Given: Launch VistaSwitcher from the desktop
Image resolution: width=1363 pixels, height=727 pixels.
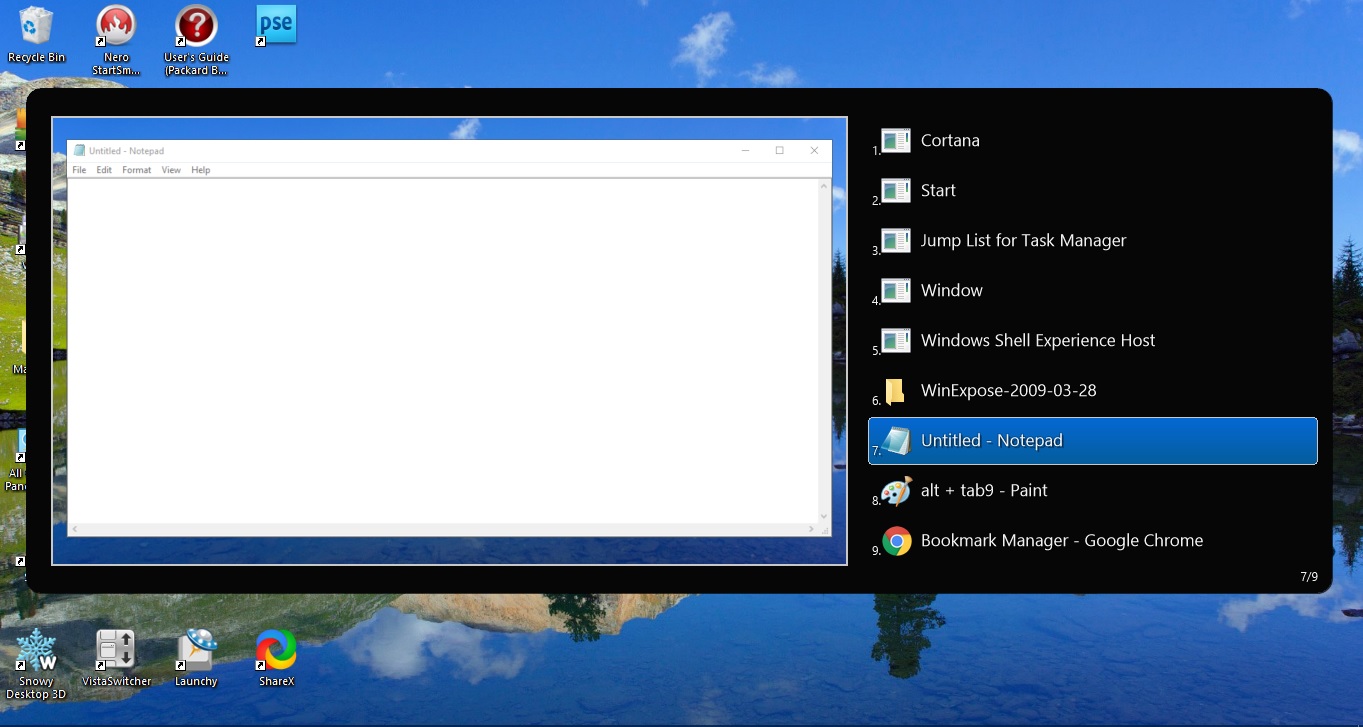Looking at the screenshot, I should tap(116, 650).
